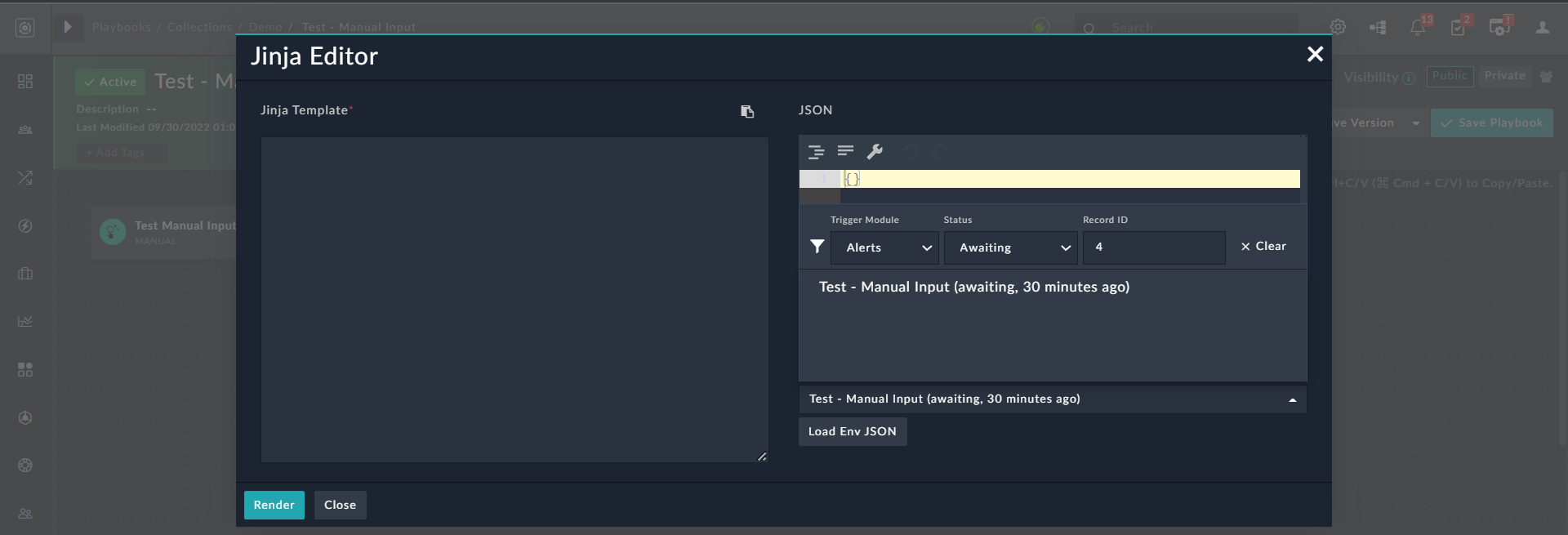This screenshot has height=535, width=1568.
Task: Click the Jinja Template resize handle corner
Action: pyautogui.click(x=762, y=457)
